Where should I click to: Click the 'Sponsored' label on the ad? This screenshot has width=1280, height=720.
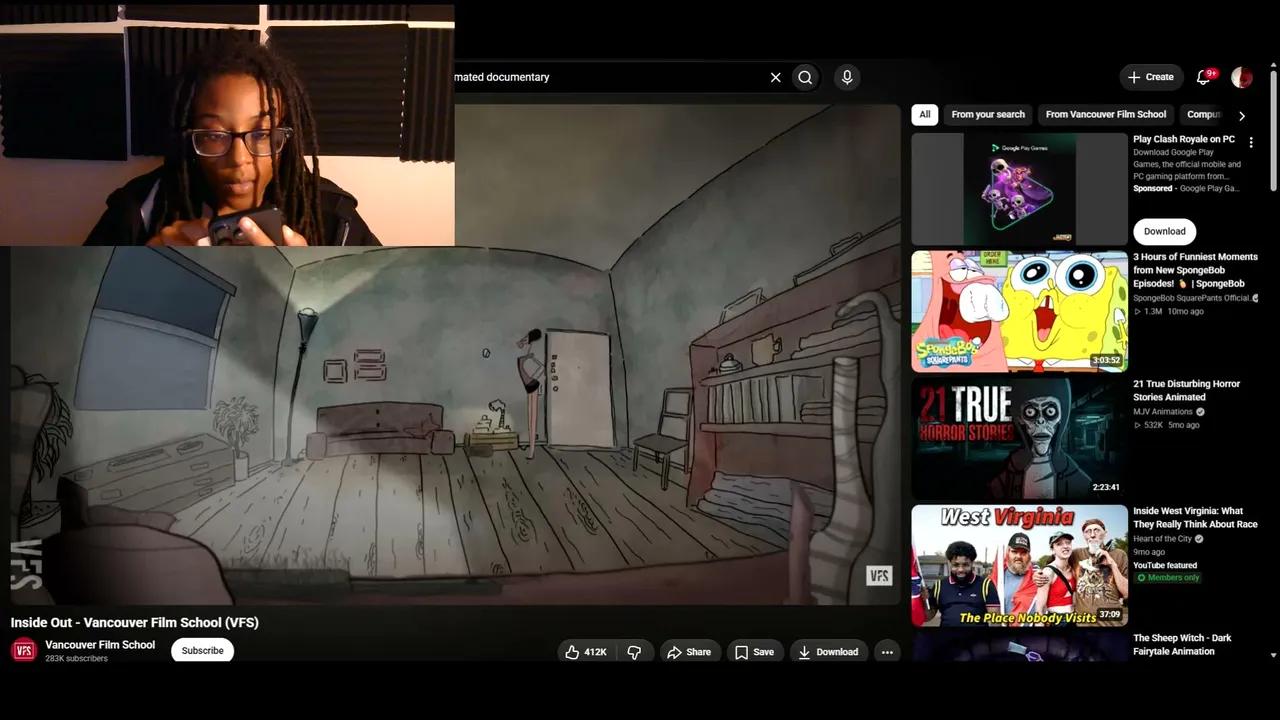[x=1153, y=188]
